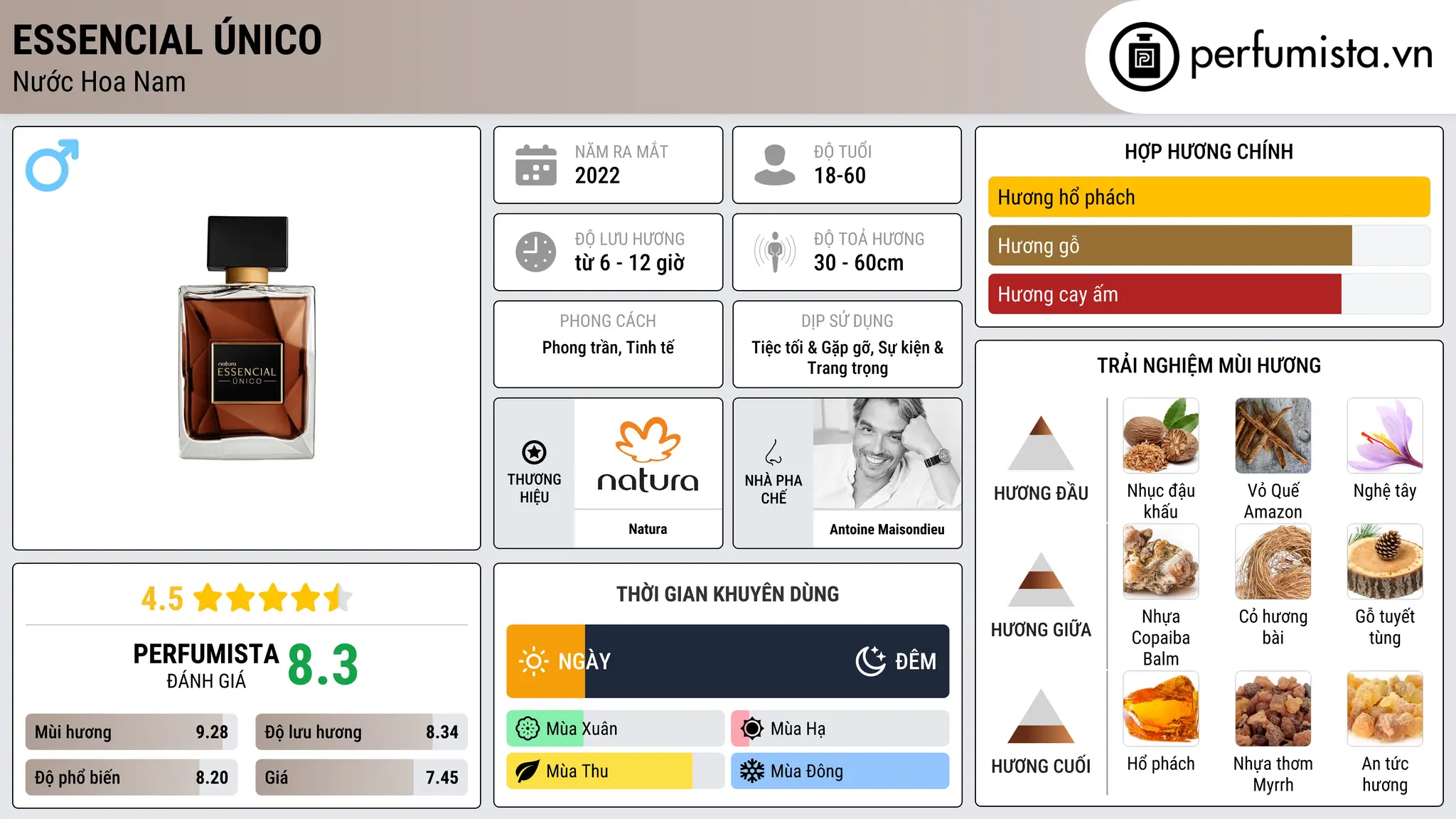Click the release year value 2022
This screenshot has width=1456, height=819.
click(597, 176)
